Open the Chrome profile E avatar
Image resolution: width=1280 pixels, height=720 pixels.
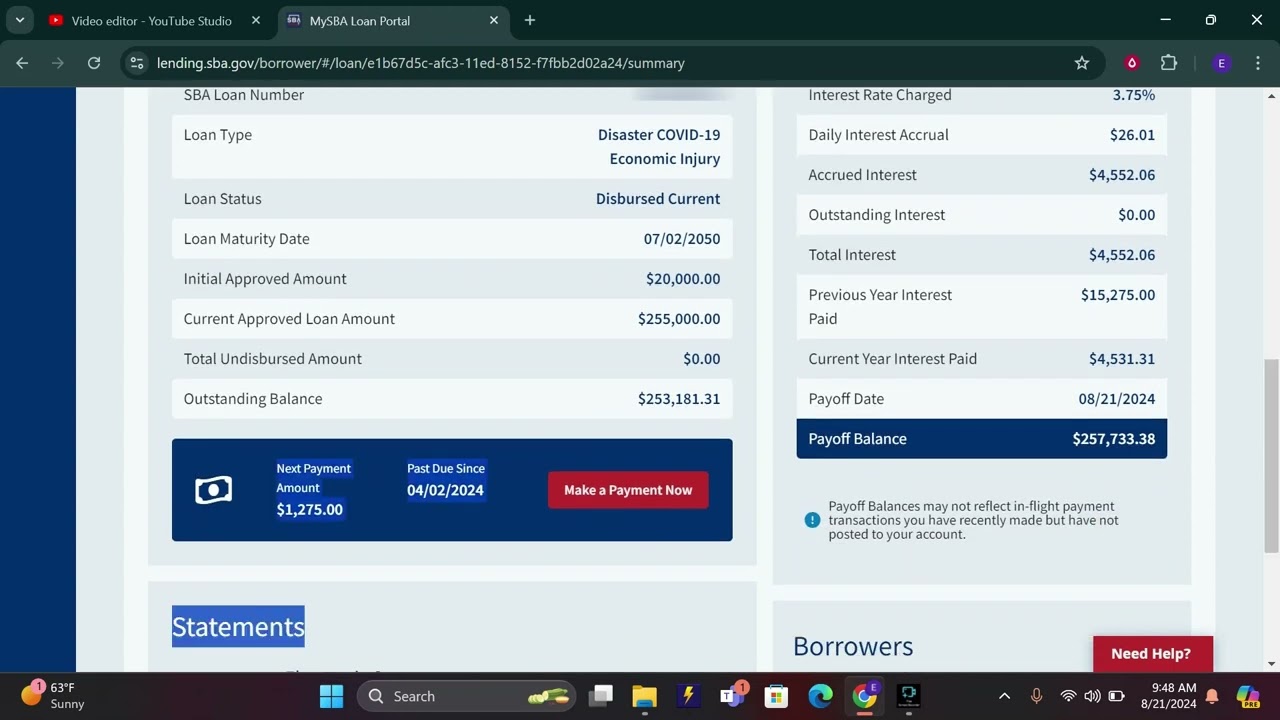click(1221, 63)
